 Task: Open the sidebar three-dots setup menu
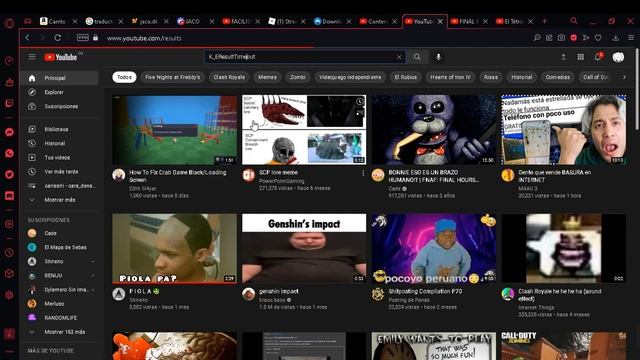click(9, 351)
